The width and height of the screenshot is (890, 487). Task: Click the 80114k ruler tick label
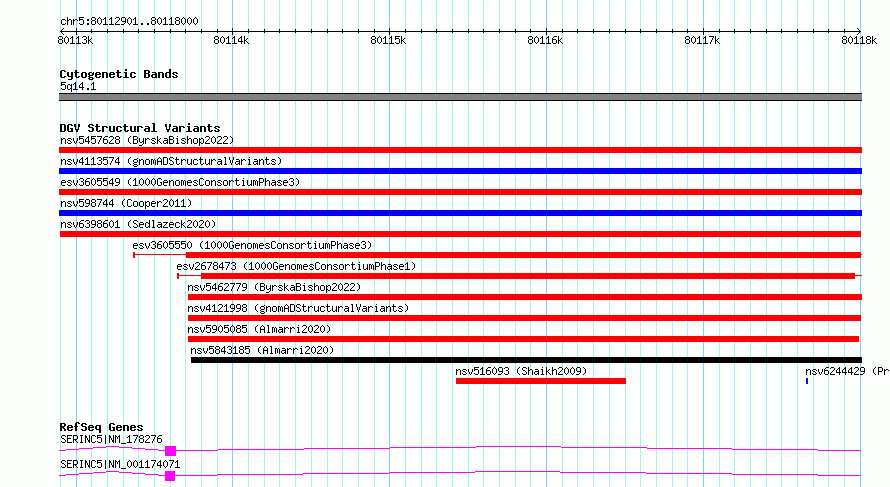tap(231, 40)
